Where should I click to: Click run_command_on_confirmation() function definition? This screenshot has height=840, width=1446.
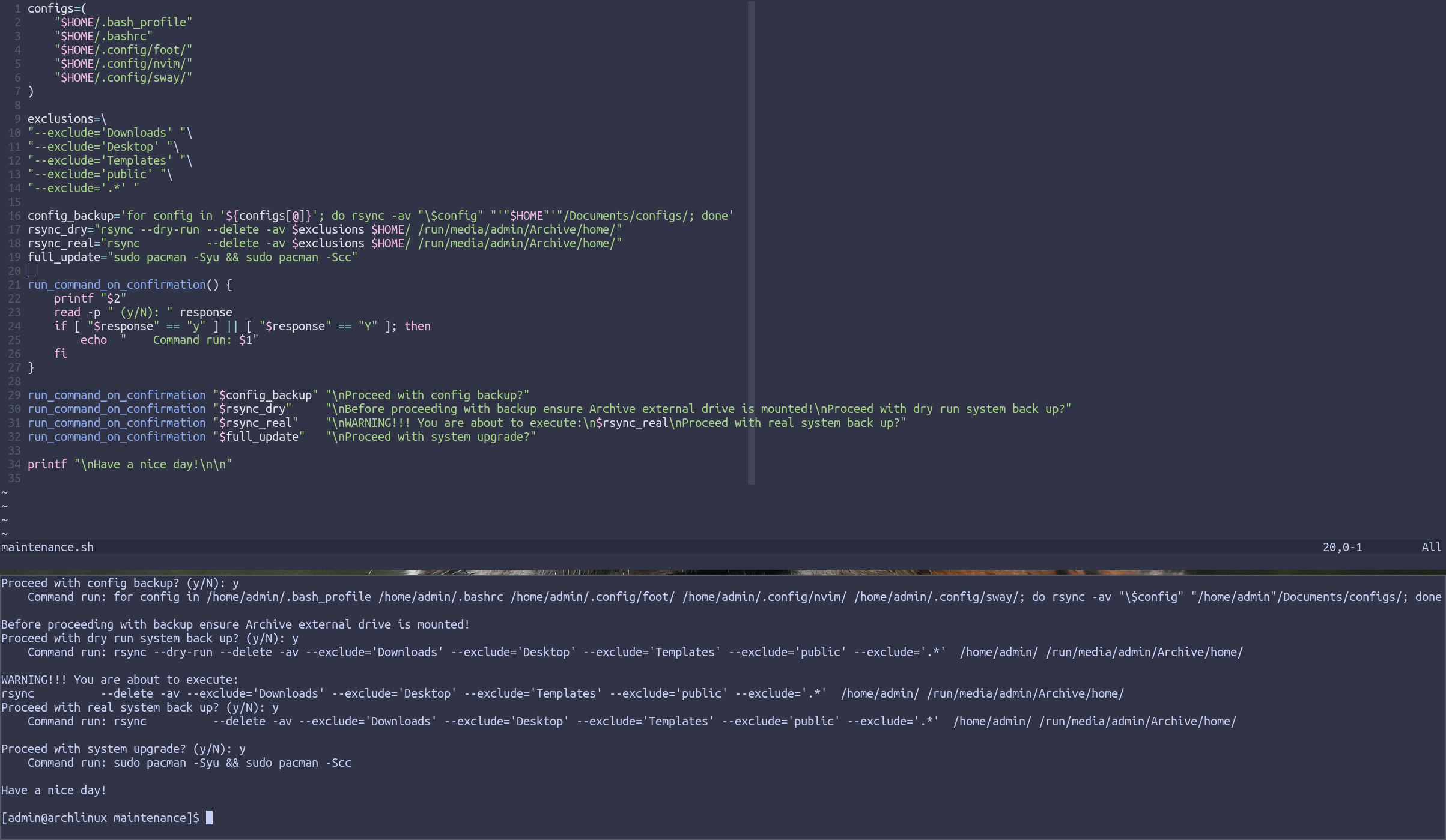click(x=130, y=285)
